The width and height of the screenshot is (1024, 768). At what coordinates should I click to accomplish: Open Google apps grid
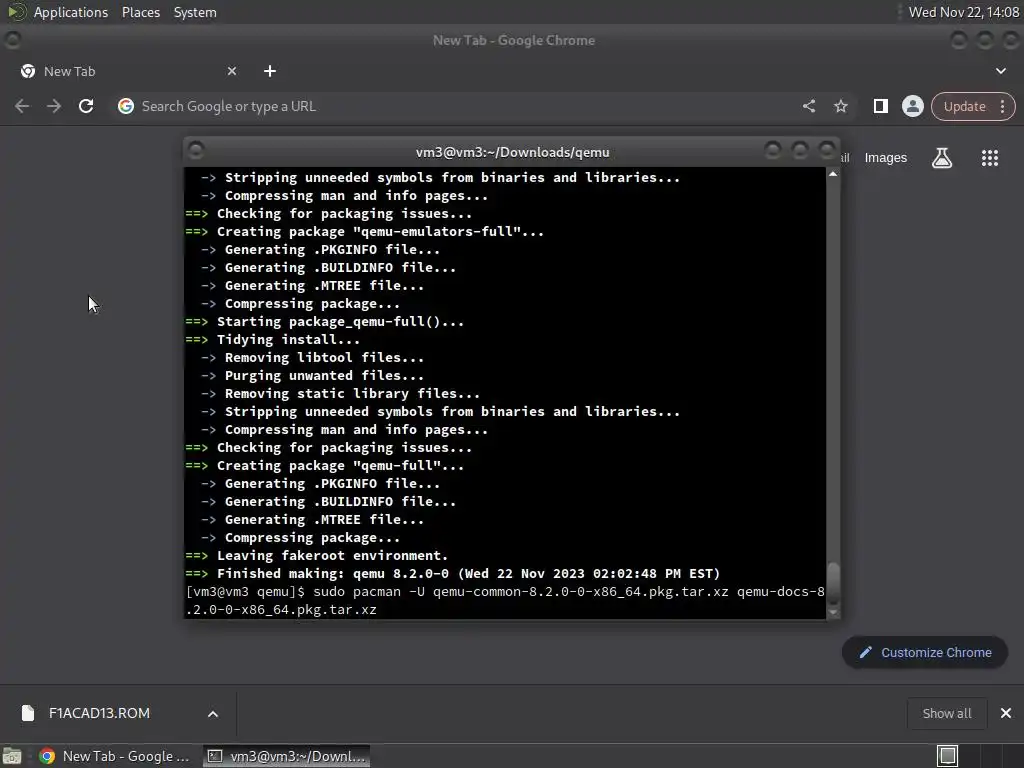point(990,157)
